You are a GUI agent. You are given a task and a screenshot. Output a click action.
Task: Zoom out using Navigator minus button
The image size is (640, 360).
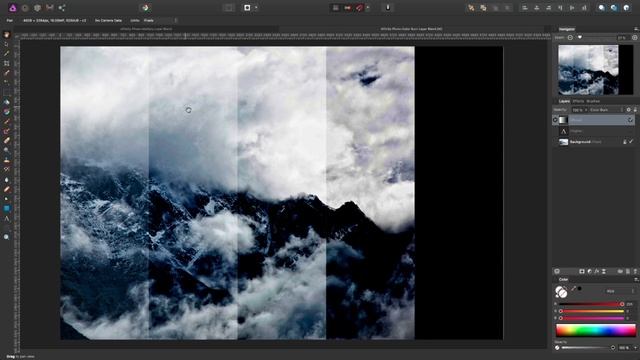pyautogui.click(x=570, y=38)
